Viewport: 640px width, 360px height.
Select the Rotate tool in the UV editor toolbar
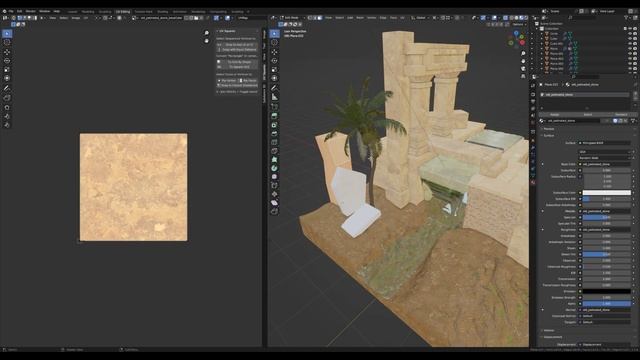click(7, 60)
